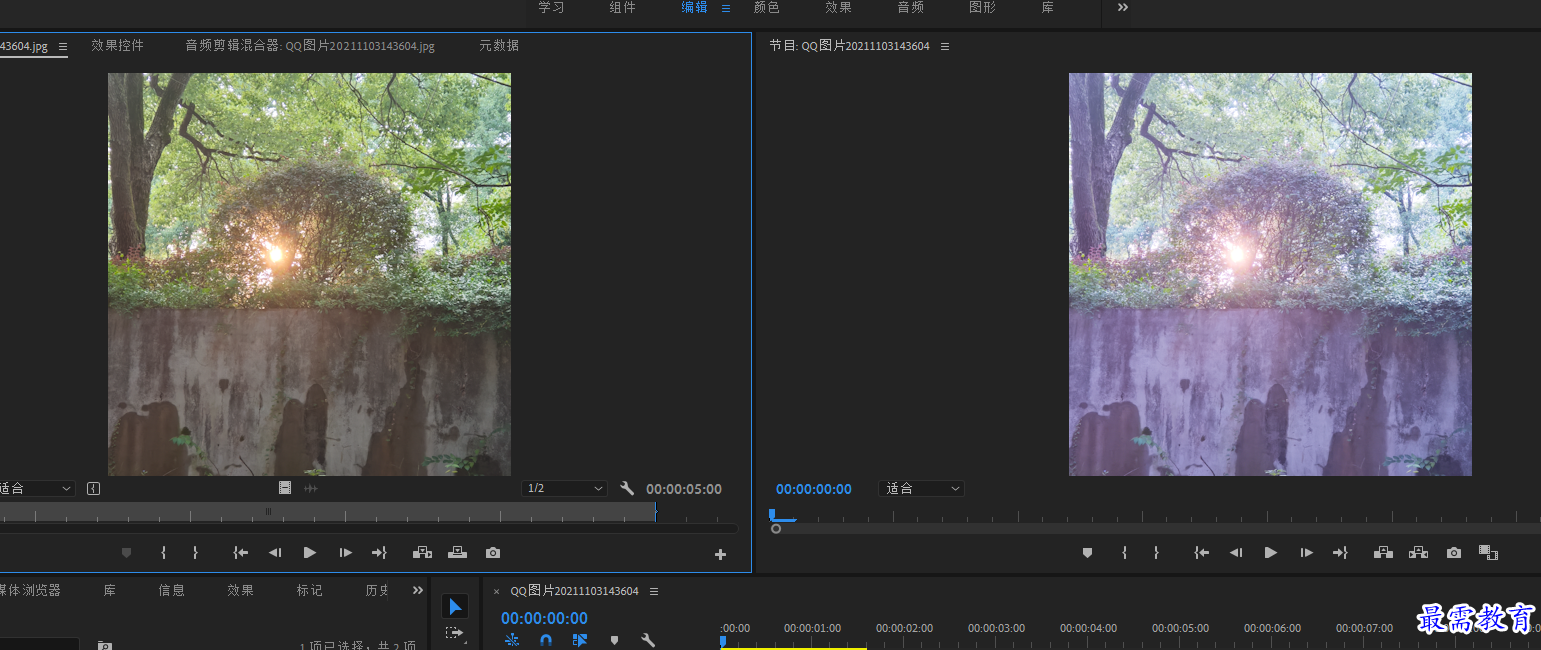Image resolution: width=1541 pixels, height=650 pixels.
Task: Toggle Comparison View in Program monitor
Action: click(x=1488, y=552)
